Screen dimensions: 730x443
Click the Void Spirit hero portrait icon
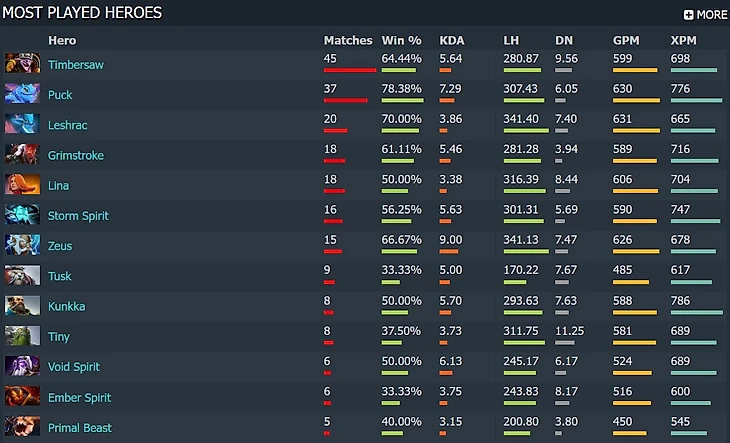pyautogui.click(x=22, y=366)
